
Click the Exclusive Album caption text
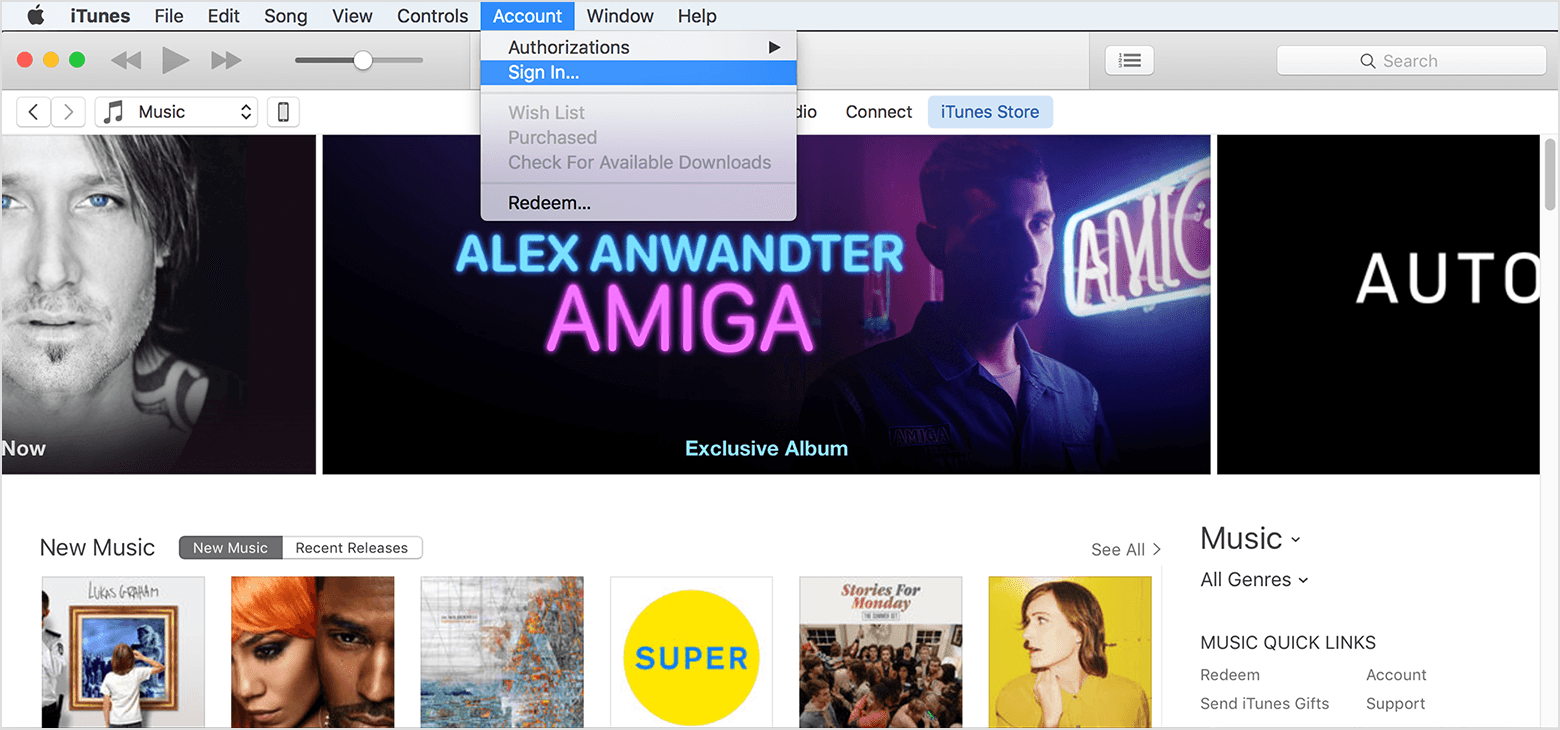(x=766, y=449)
